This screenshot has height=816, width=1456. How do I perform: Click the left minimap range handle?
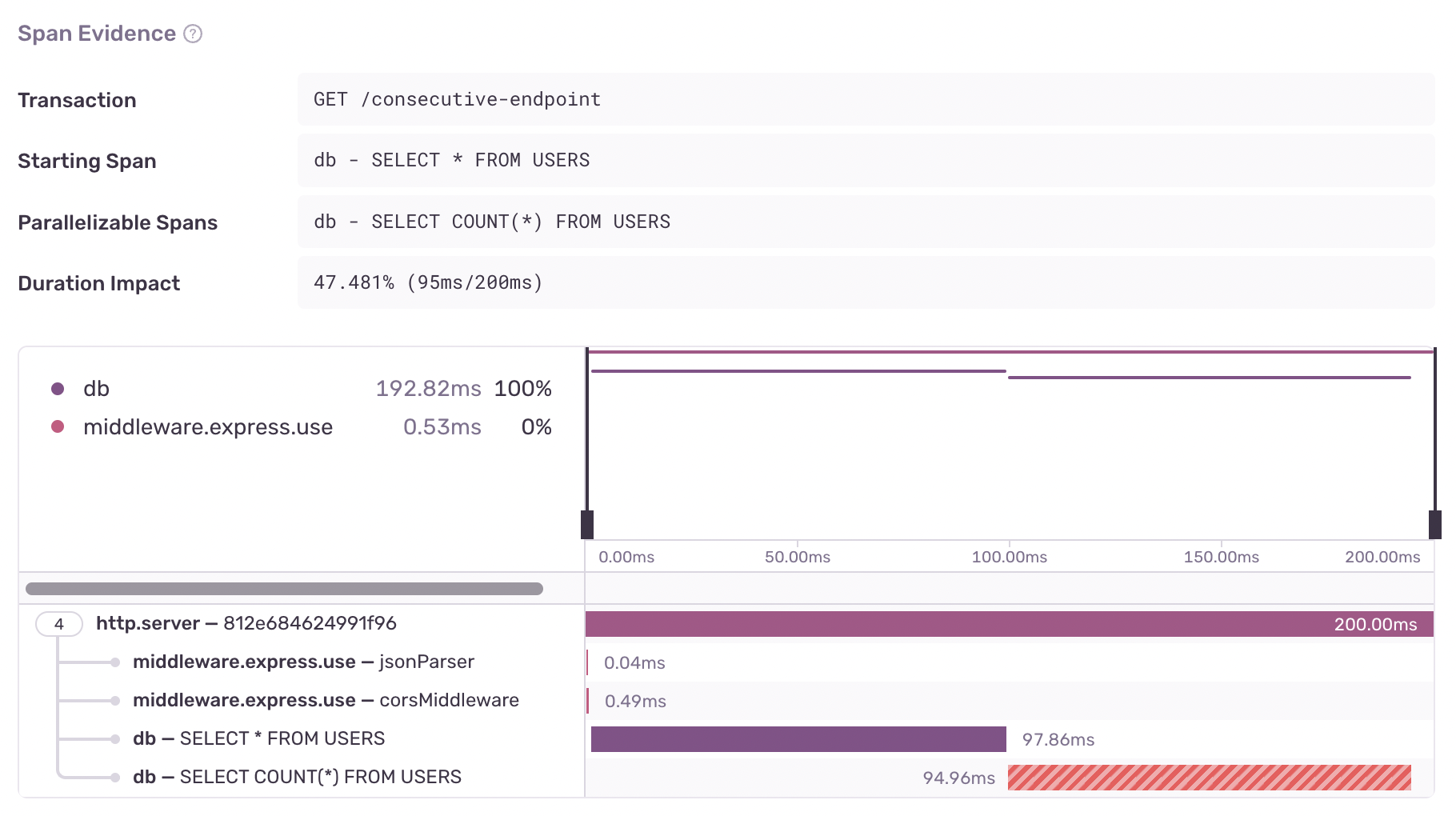587,524
